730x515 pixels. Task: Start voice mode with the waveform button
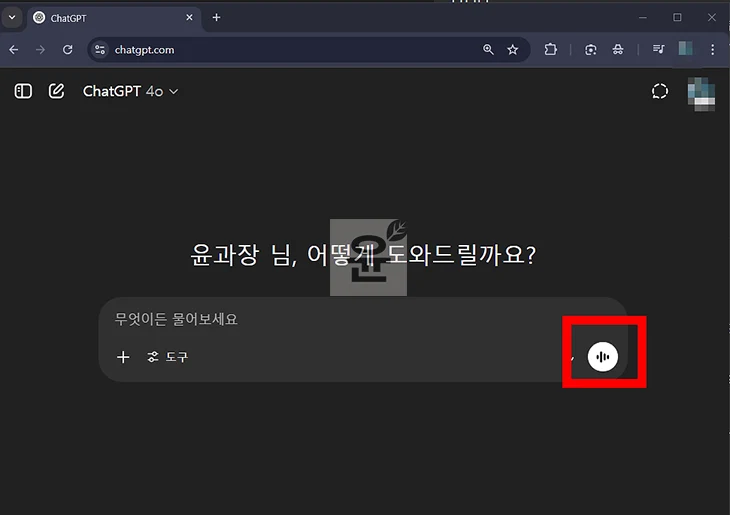coord(602,357)
